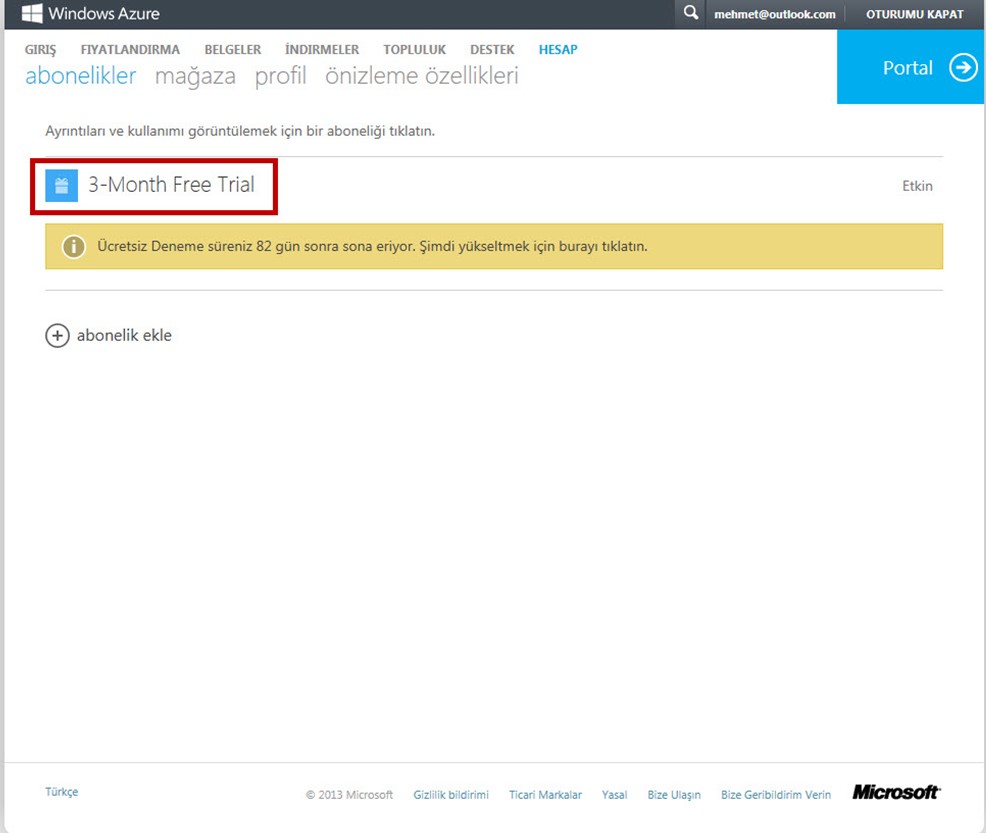The image size is (986, 833).
Task: Open the Yasal footer link
Action: click(x=614, y=795)
